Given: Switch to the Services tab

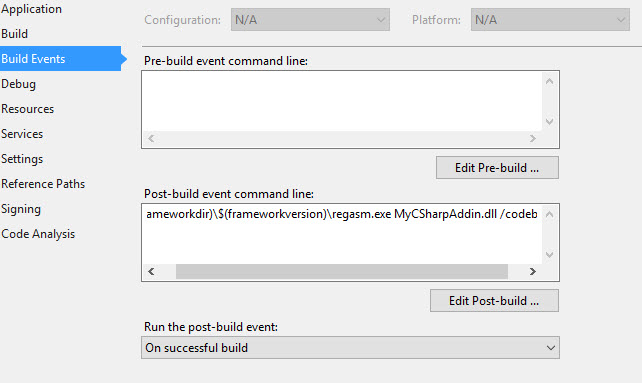Looking at the screenshot, I should pos(22,134).
